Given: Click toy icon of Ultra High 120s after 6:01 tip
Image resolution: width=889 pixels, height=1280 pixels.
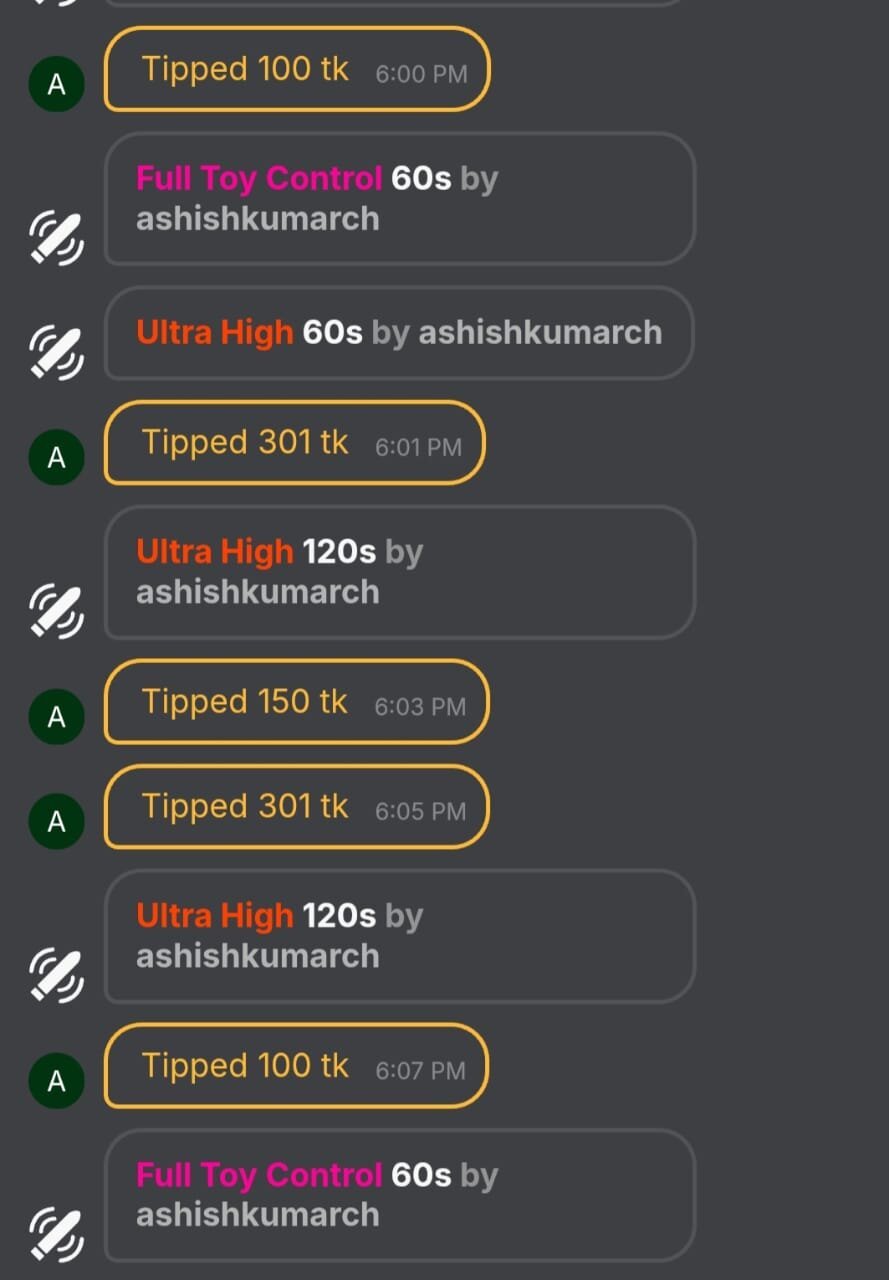Looking at the screenshot, I should (56, 610).
